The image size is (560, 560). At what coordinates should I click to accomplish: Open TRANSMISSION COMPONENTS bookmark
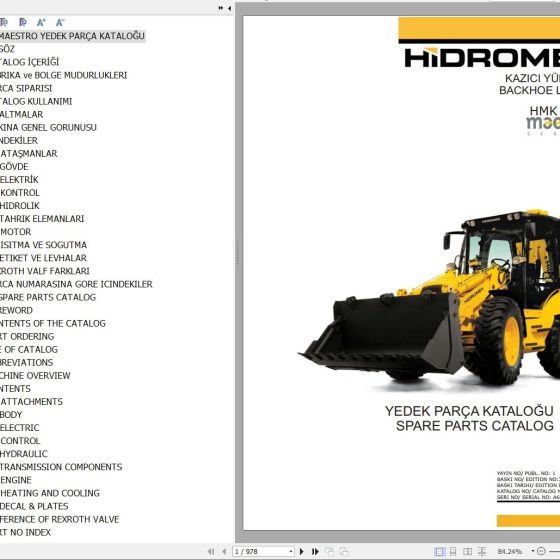click(61, 467)
